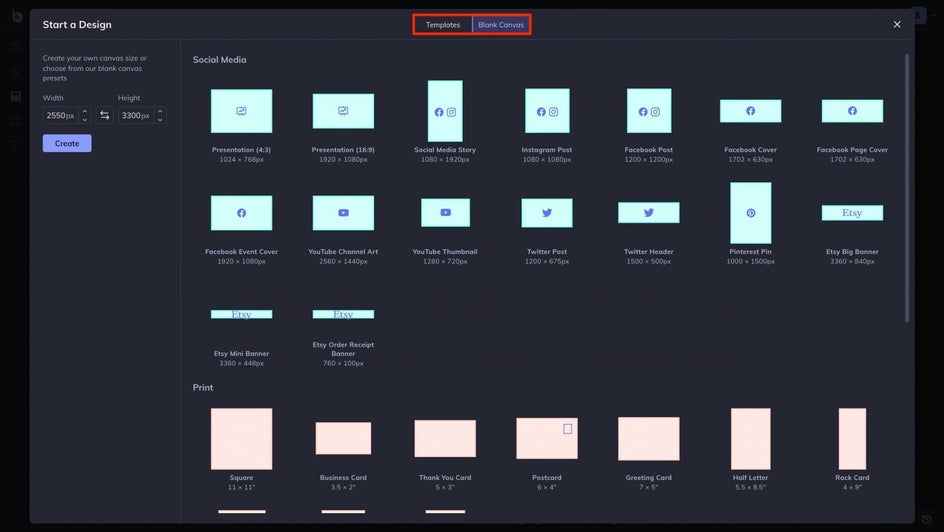Increase the height with up stepper arrow

160,111
